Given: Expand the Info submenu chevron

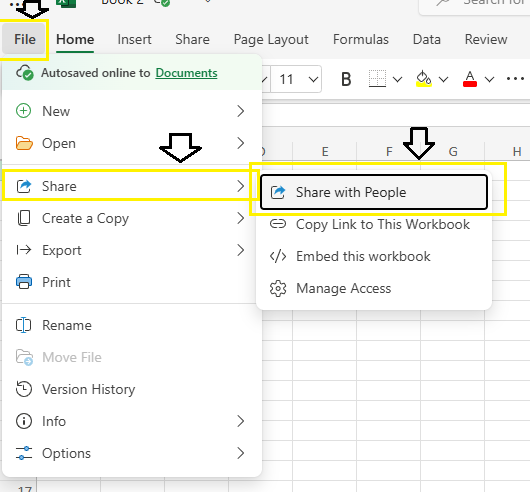Looking at the screenshot, I should [x=241, y=421].
